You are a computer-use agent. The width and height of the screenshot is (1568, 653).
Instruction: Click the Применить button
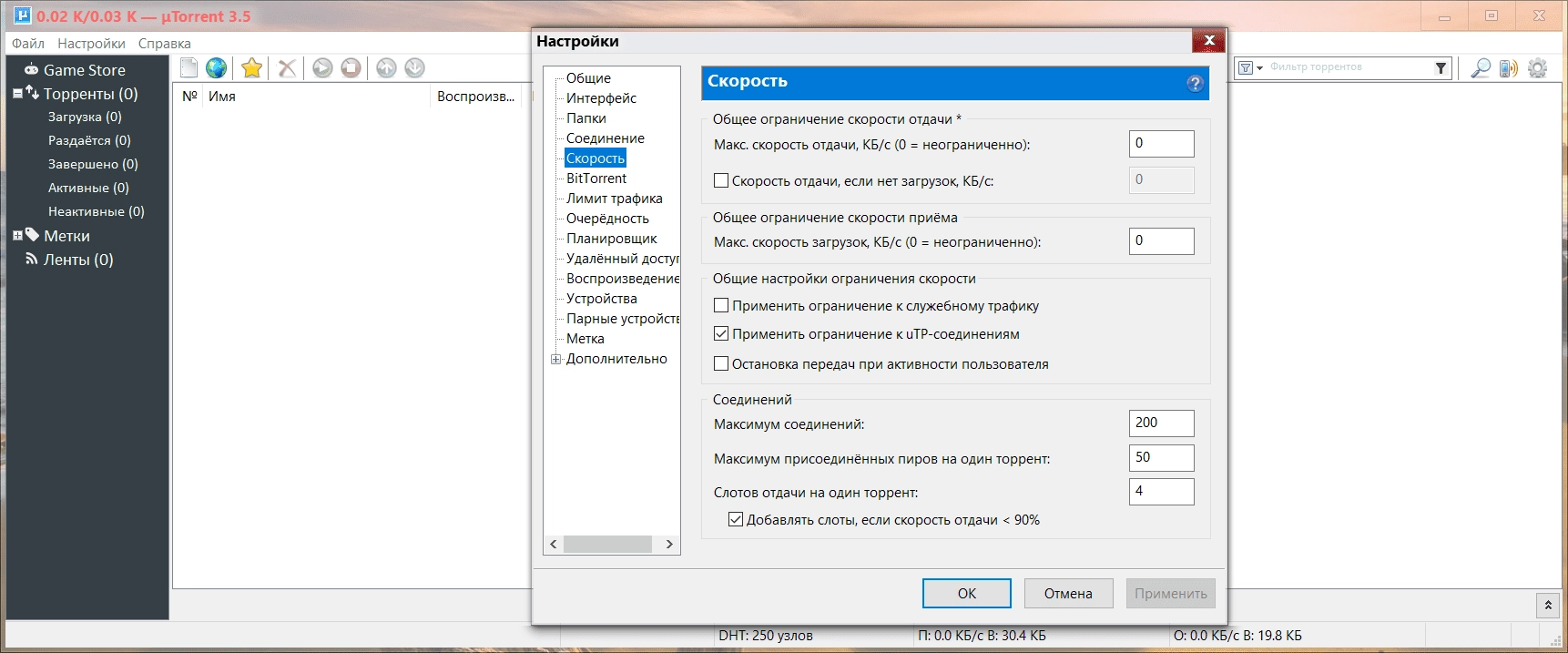pyautogui.click(x=1170, y=593)
